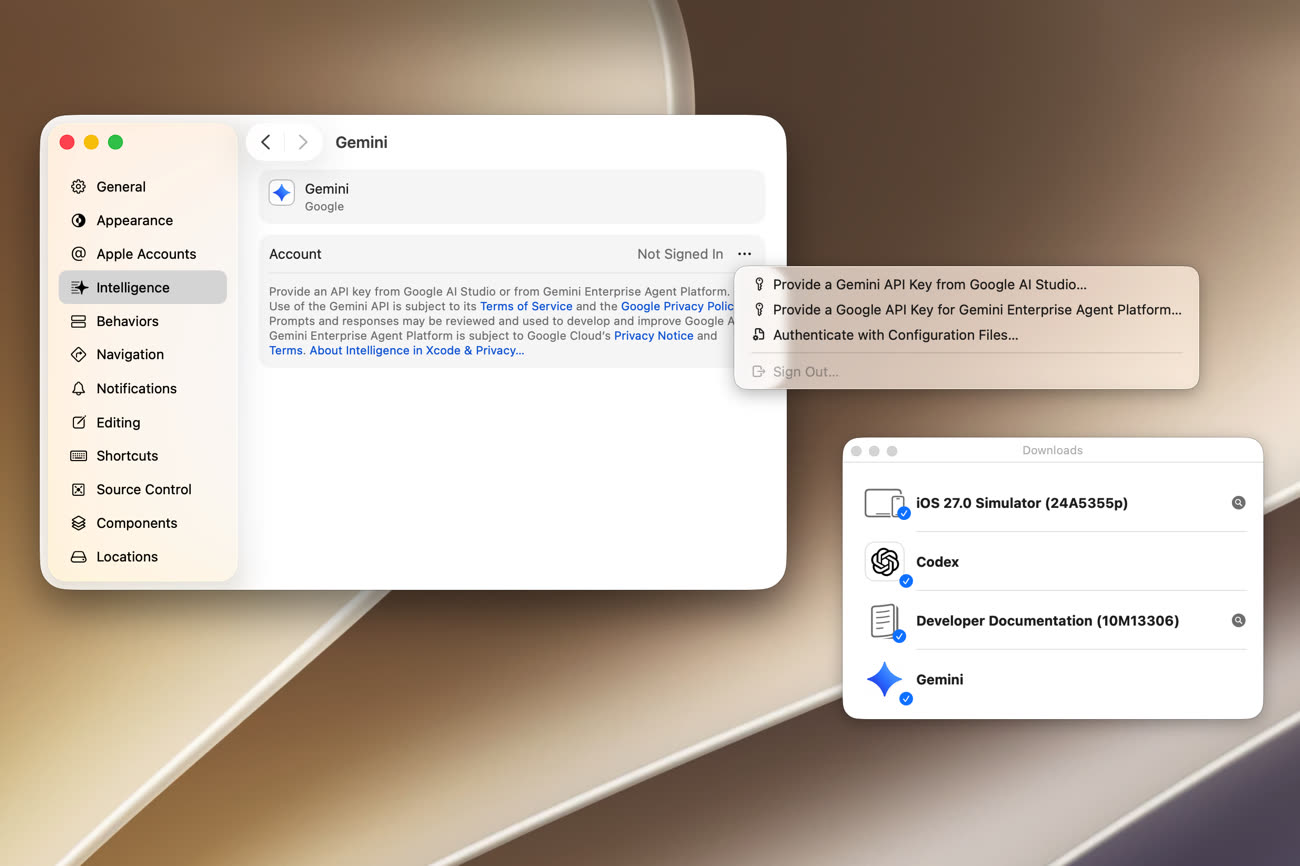Reveal iOS 27.0 Simulator with magnifier icon

(x=1238, y=503)
